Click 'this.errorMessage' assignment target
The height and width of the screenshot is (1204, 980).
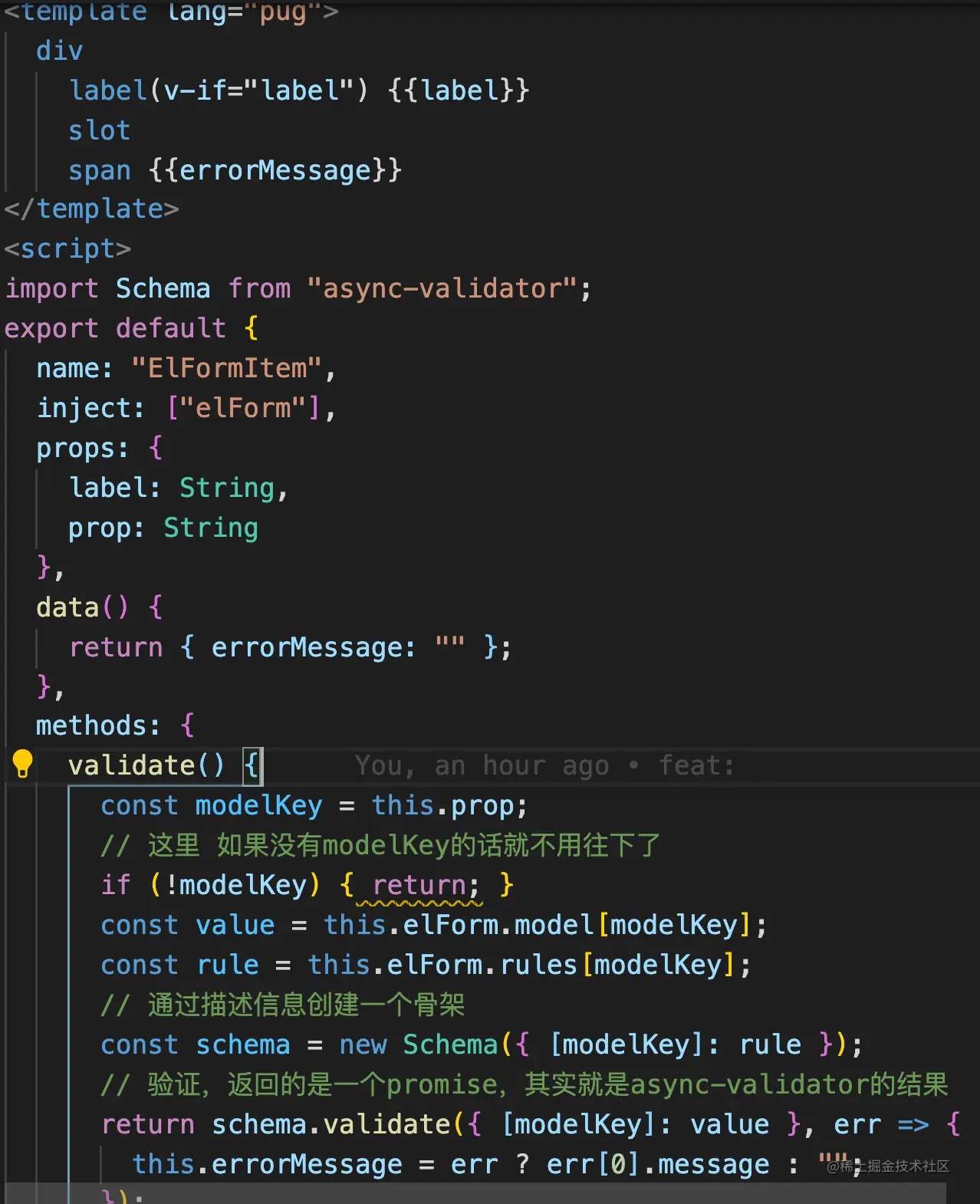267,1164
